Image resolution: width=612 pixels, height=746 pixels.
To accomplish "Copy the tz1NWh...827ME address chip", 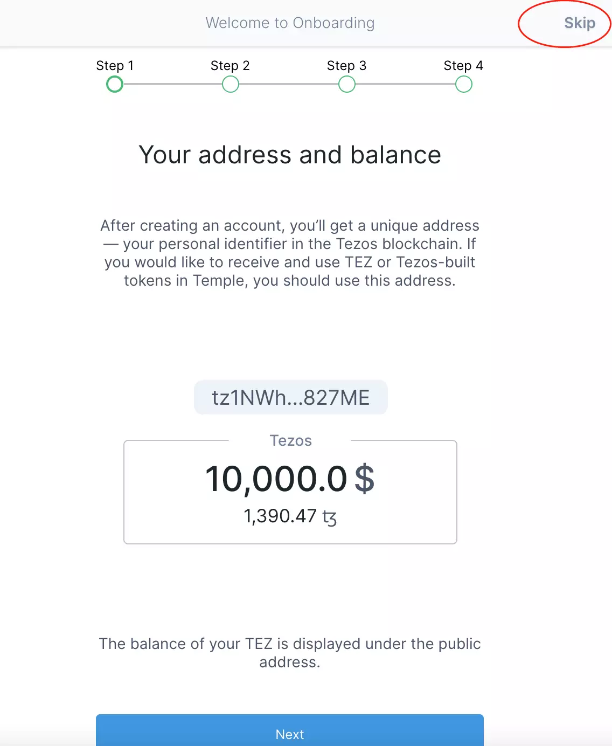I will coord(290,398).
